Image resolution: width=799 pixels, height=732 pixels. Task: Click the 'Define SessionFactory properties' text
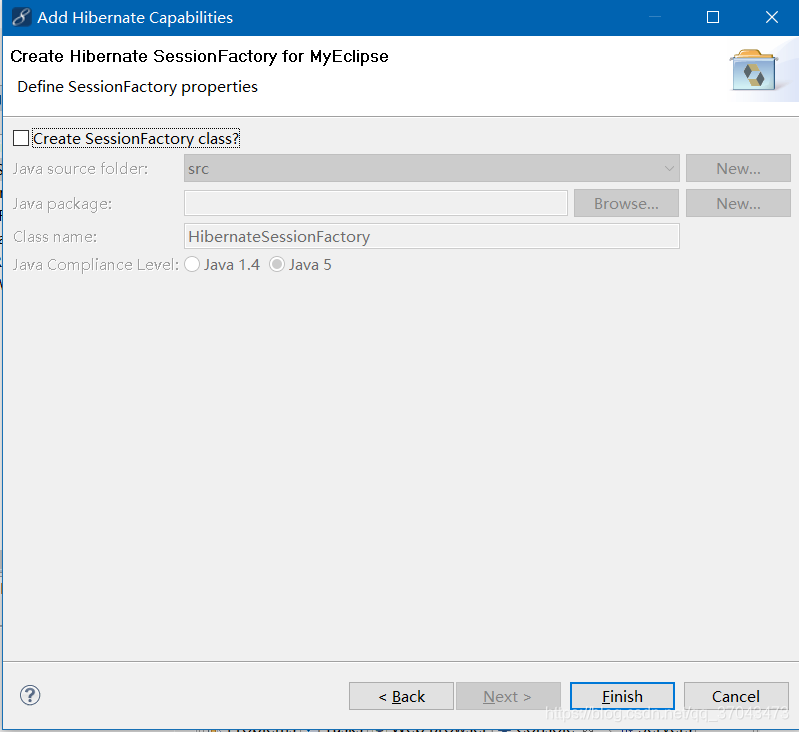(138, 87)
